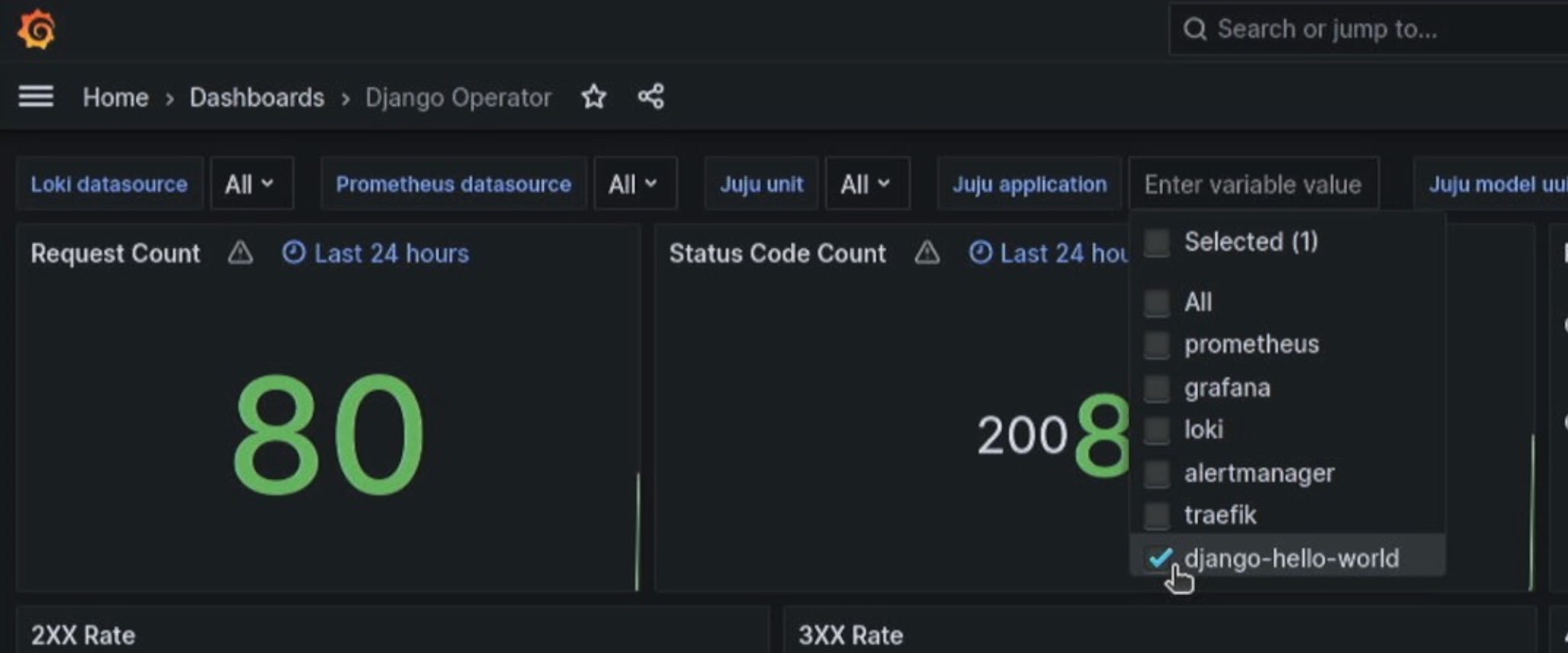
Task: Click the Django Operator breadcrumb
Action: [458, 98]
